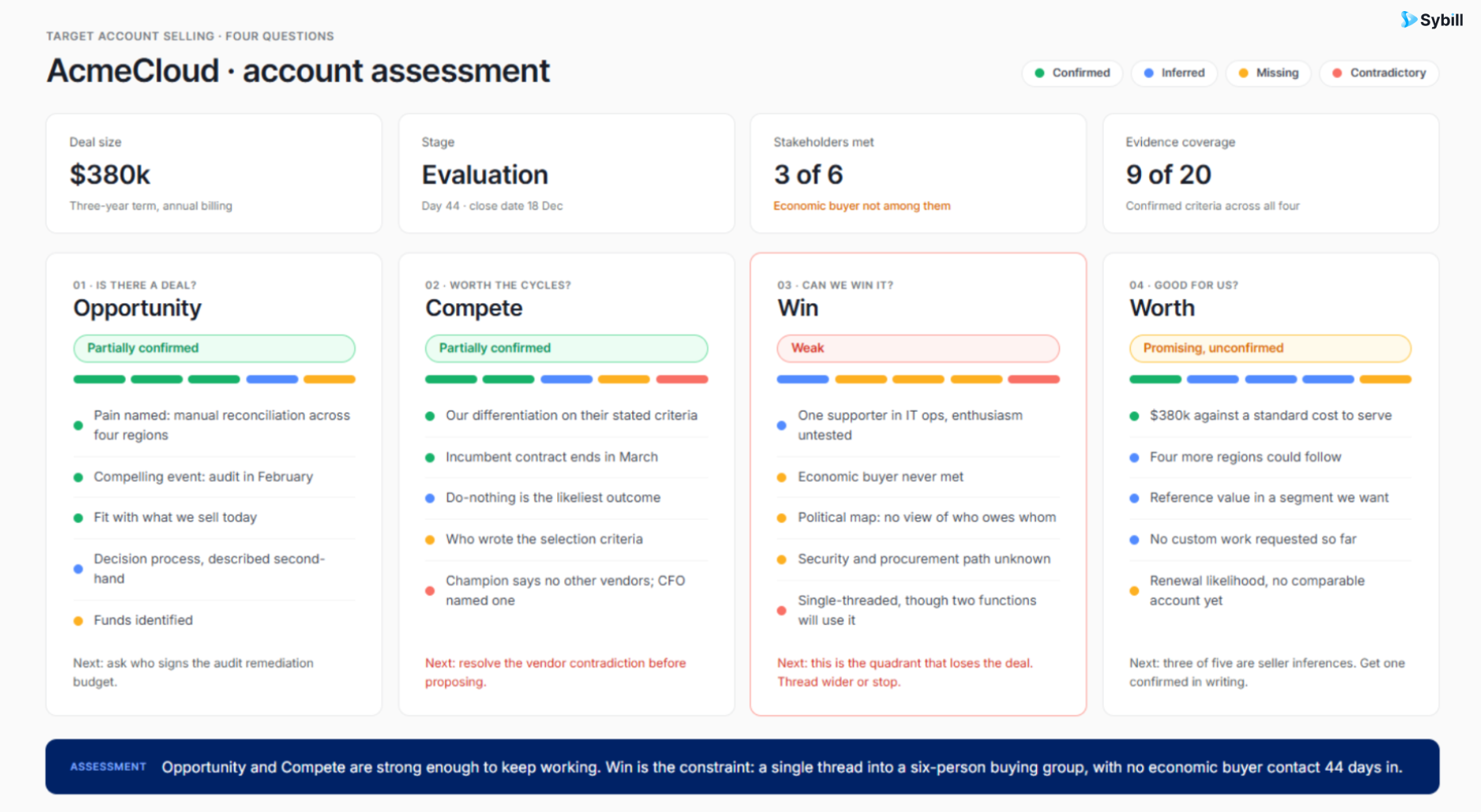
Task: Select 'Security and procurement path unknown'
Action: point(918,559)
